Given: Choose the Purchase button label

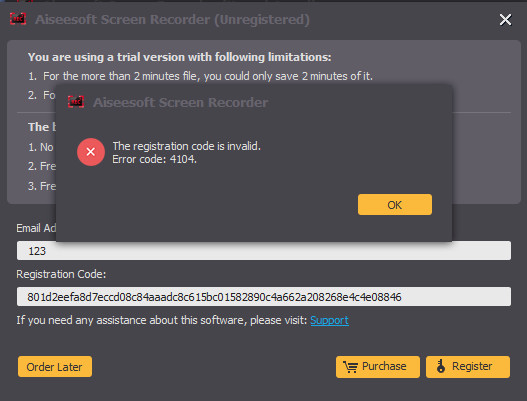Looking at the screenshot, I should coord(384,366).
